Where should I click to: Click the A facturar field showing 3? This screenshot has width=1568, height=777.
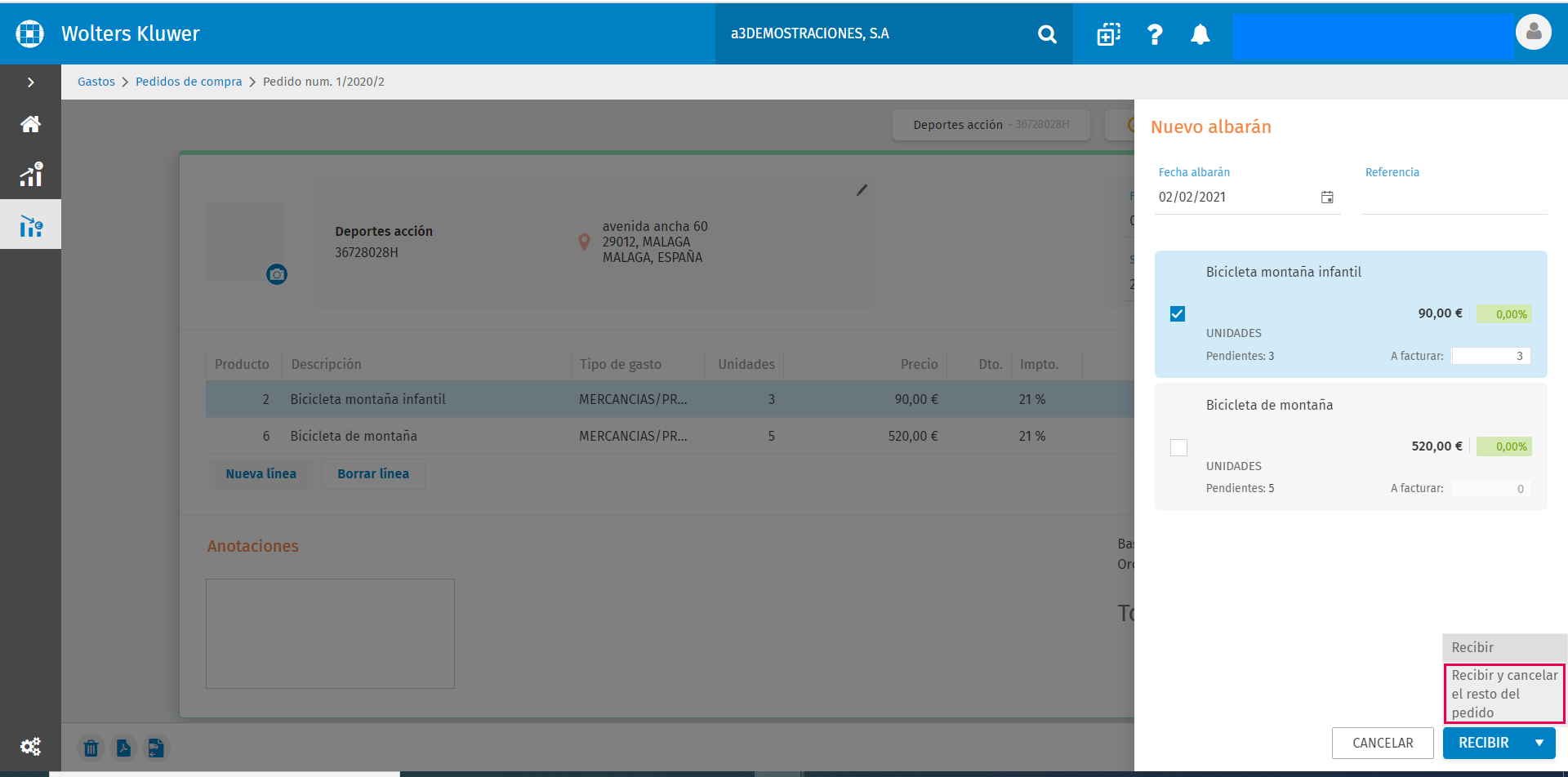[x=1490, y=356]
